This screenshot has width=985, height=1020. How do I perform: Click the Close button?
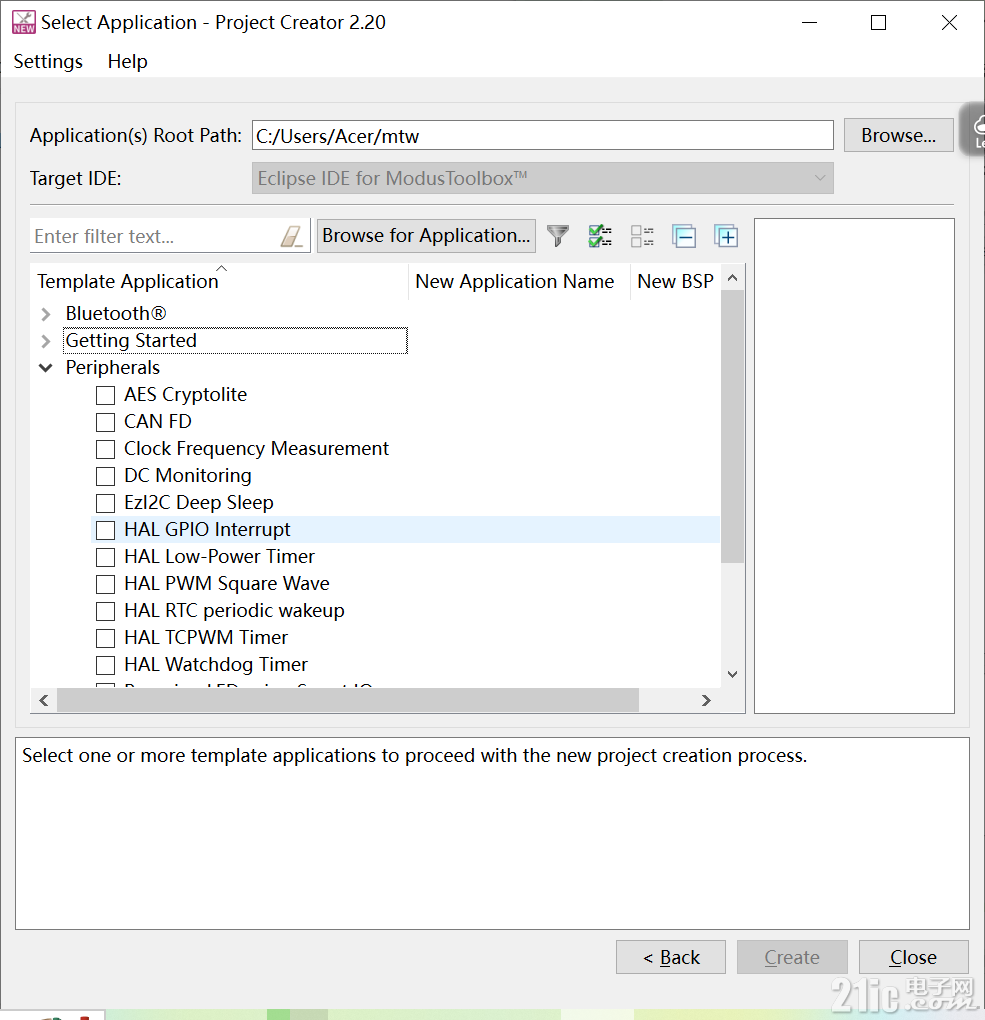click(913, 957)
